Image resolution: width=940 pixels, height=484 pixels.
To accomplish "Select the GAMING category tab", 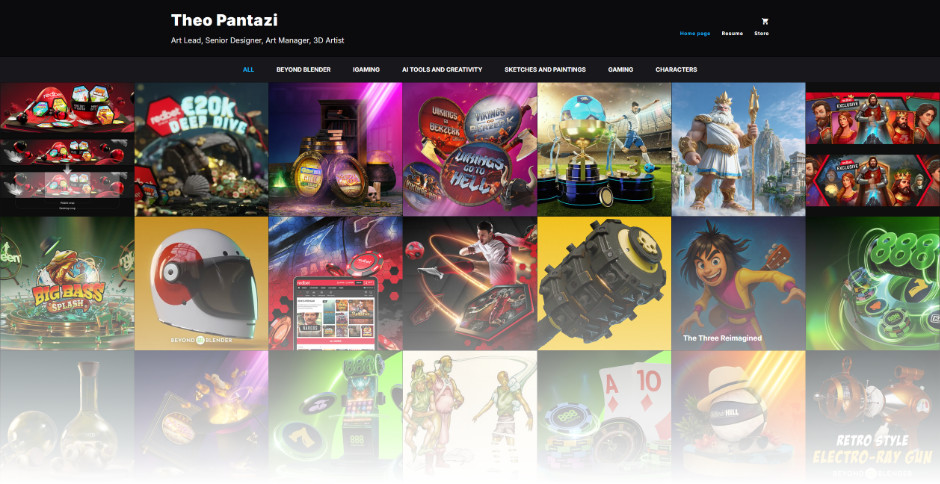I will point(620,70).
